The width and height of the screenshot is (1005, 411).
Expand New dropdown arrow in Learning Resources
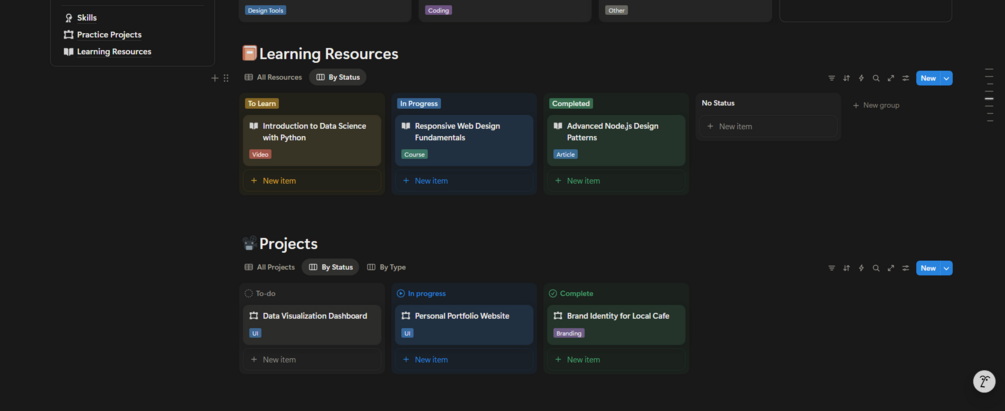[x=947, y=78]
